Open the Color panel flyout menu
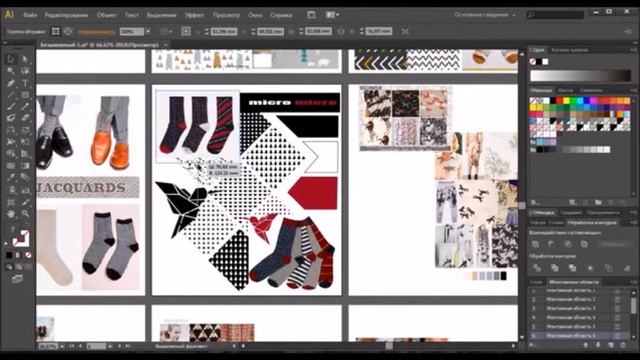The height and width of the screenshot is (360, 640). (x=633, y=50)
